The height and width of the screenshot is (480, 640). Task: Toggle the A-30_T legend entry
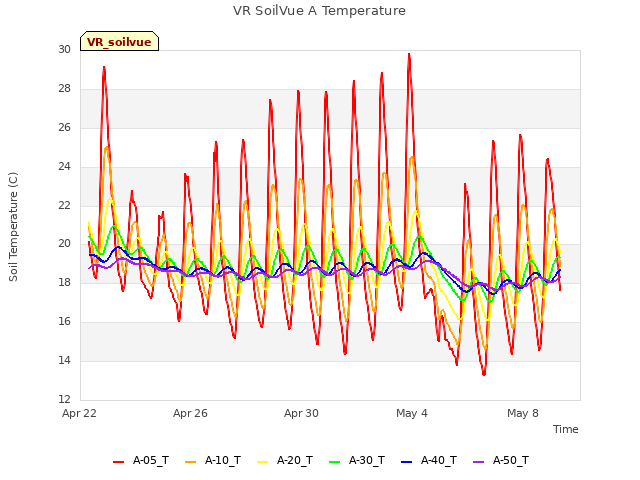point(357,461)
